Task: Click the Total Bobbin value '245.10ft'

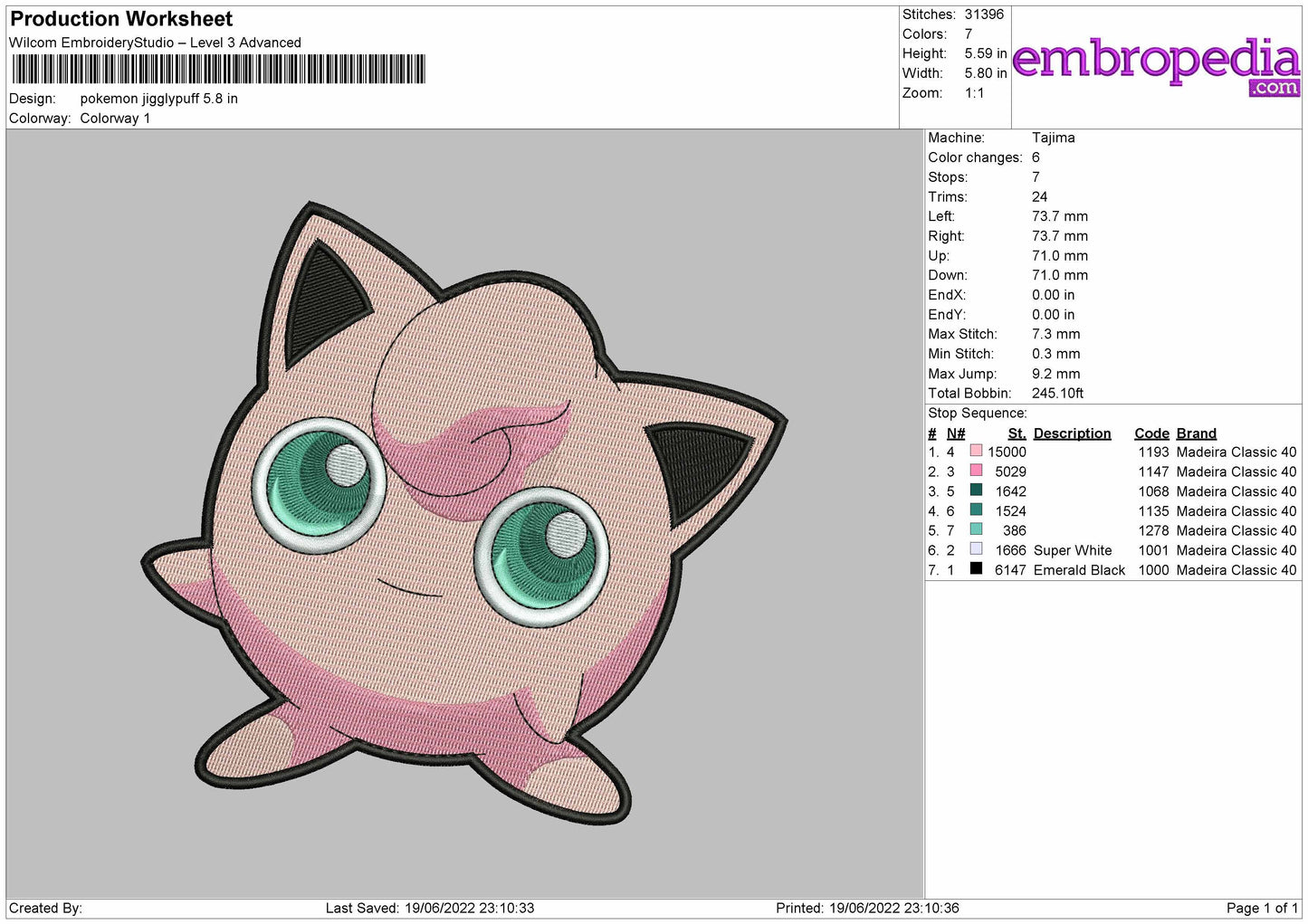Action: point(1057,394)
